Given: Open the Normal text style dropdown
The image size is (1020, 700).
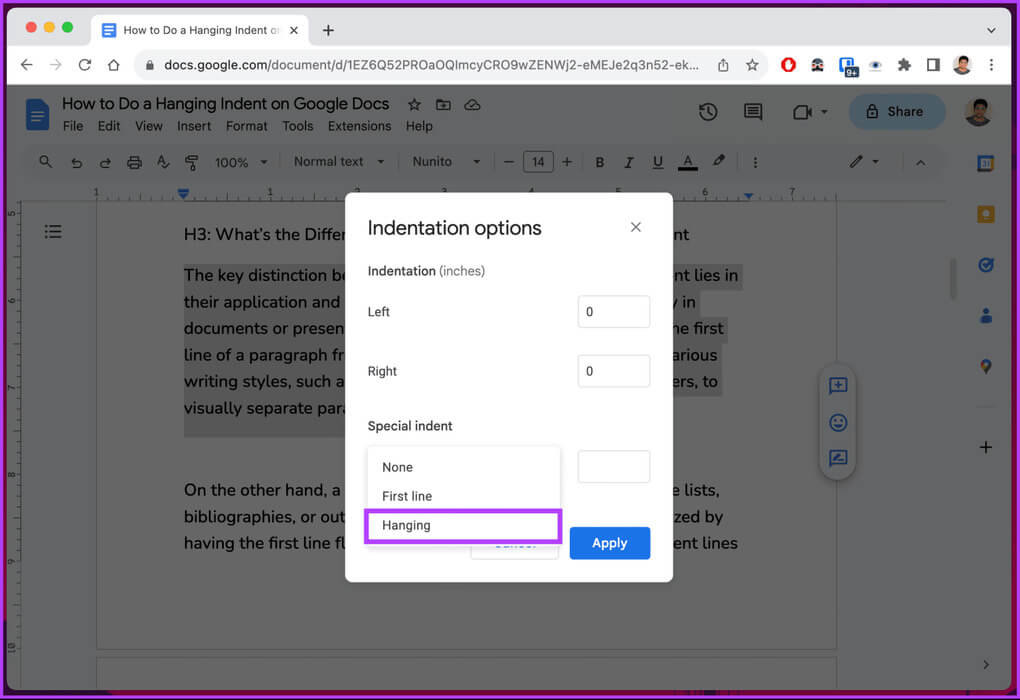Looking at the screenshot, I should (339, 162).
